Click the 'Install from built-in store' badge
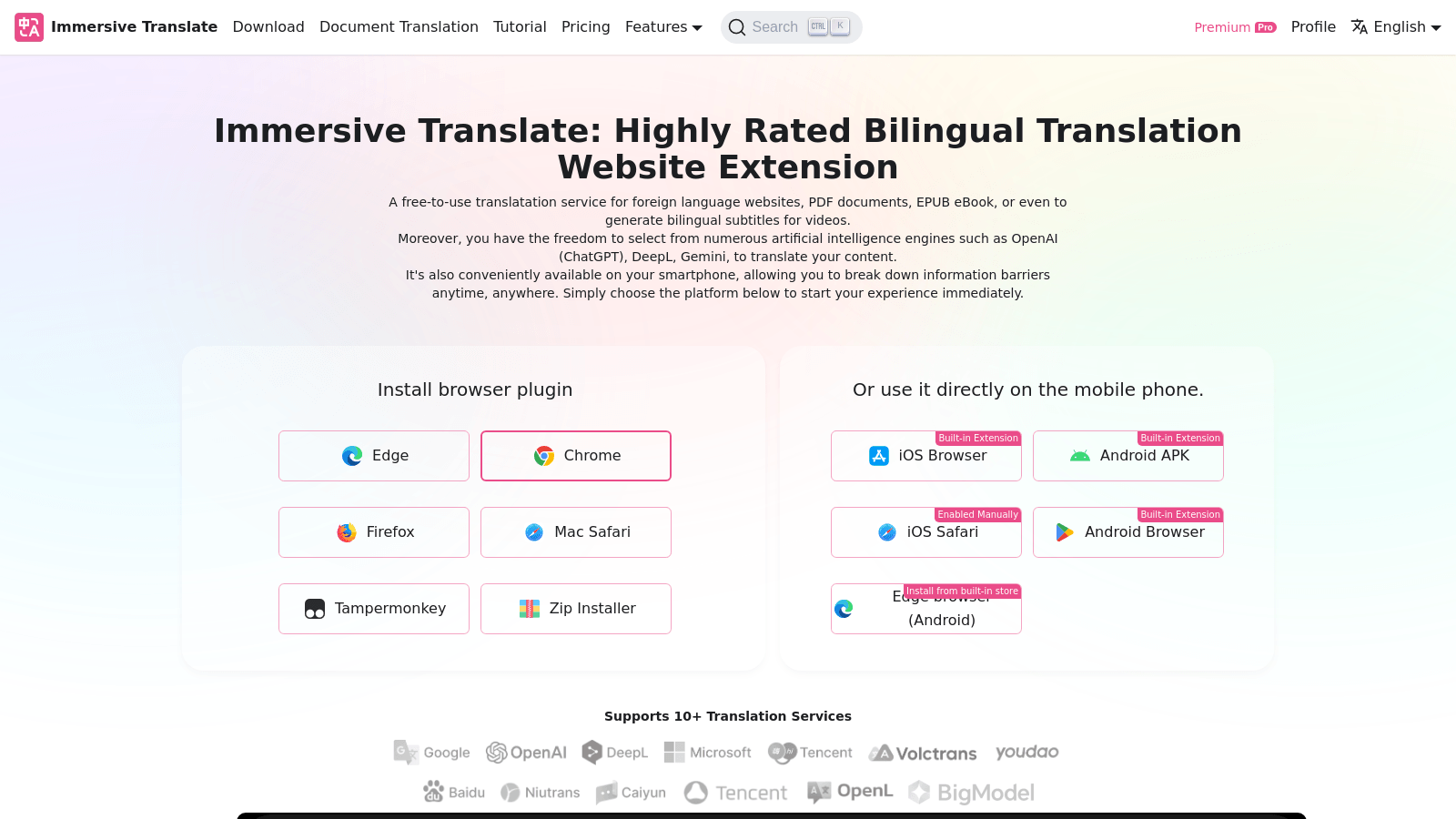The image size is (1456, 819). click(962, 591)
